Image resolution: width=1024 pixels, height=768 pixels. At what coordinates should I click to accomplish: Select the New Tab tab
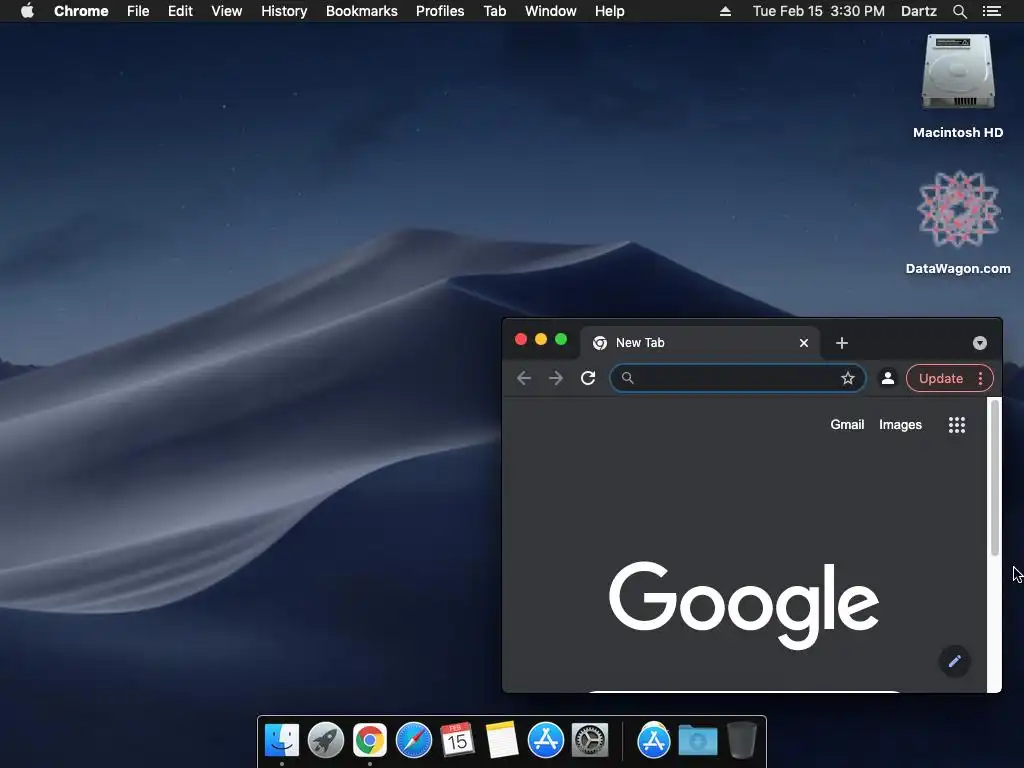click(699, 343)
